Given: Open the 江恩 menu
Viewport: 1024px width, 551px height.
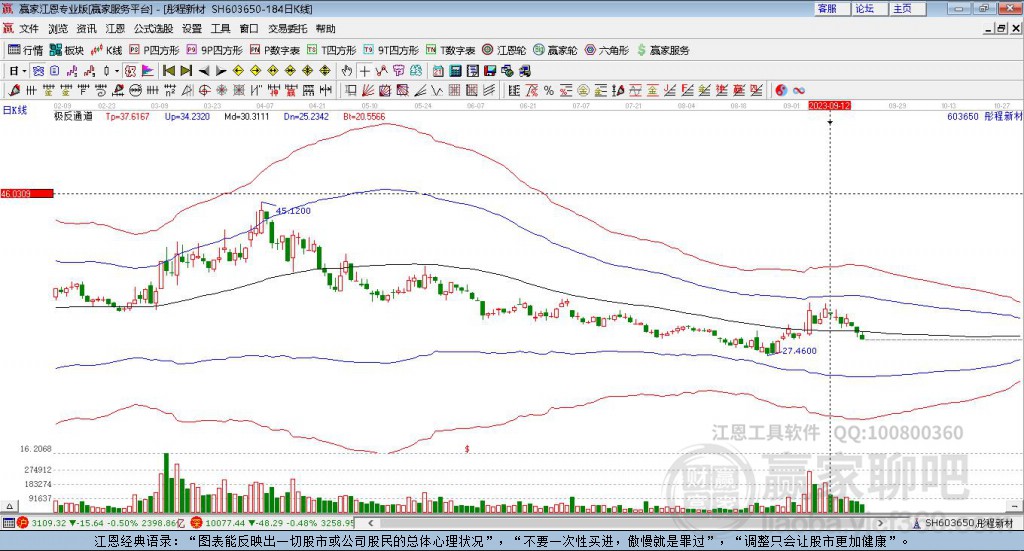Looking at the screenshot, I should coord(115,29).
